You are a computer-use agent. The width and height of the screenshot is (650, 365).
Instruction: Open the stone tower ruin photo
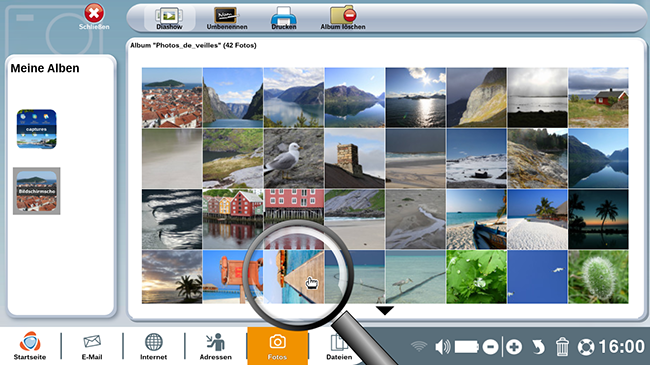point(354,158)
